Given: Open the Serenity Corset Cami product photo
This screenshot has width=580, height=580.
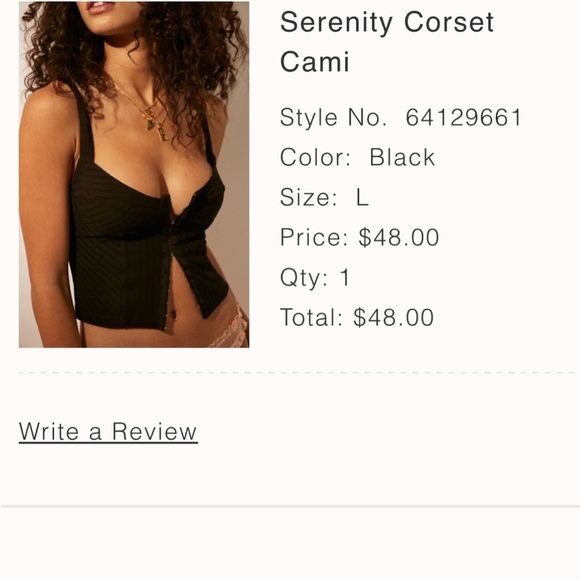Looking at the screenshot, I should 134,174.
